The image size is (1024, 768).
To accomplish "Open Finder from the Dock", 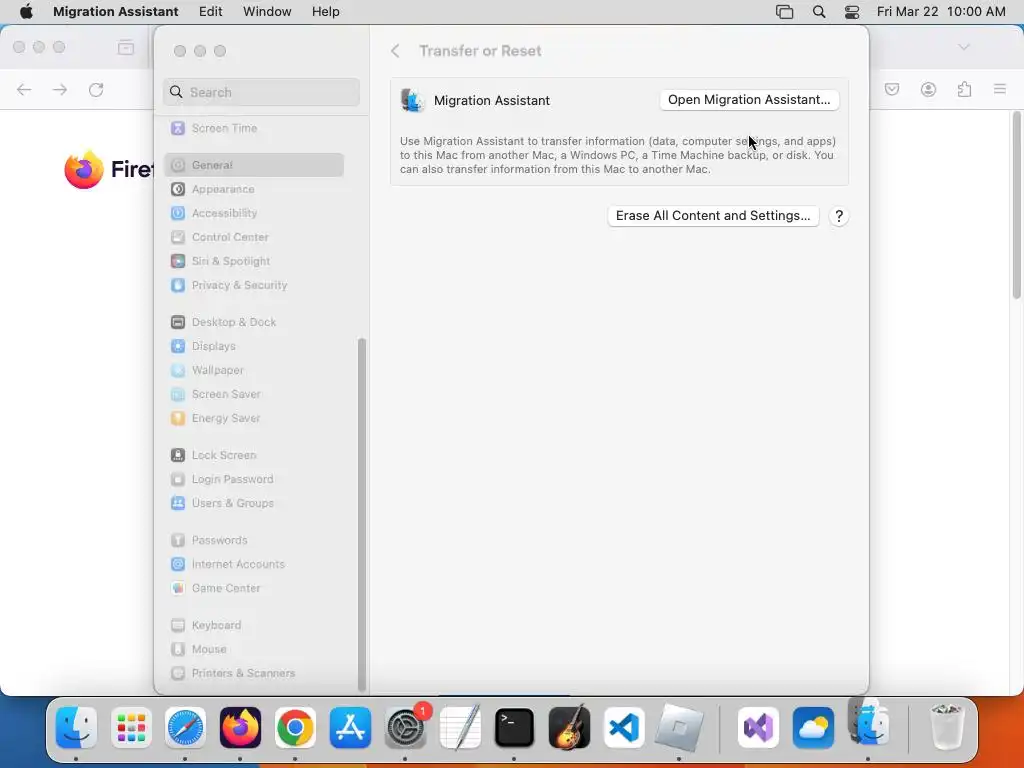I will (76, 728).
